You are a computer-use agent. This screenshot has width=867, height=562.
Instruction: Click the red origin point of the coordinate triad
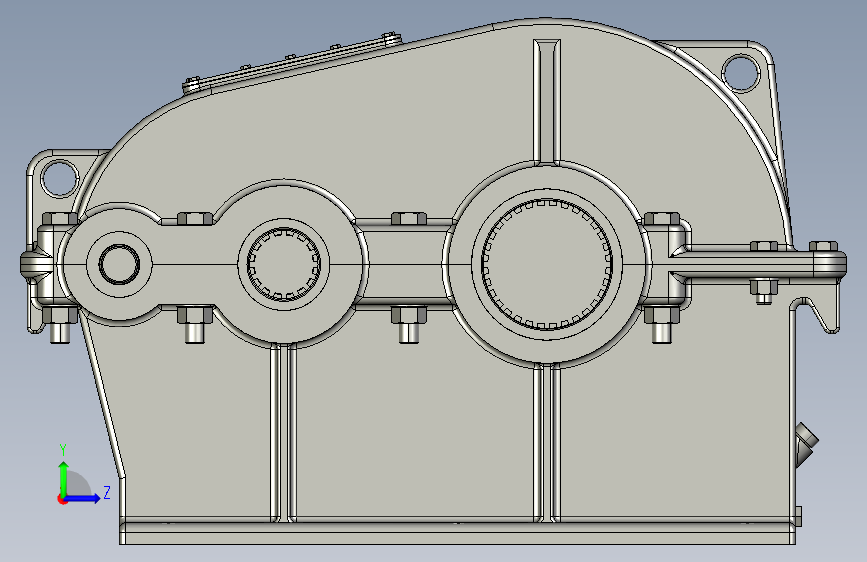pyautogui.click(x=61, y=499)
